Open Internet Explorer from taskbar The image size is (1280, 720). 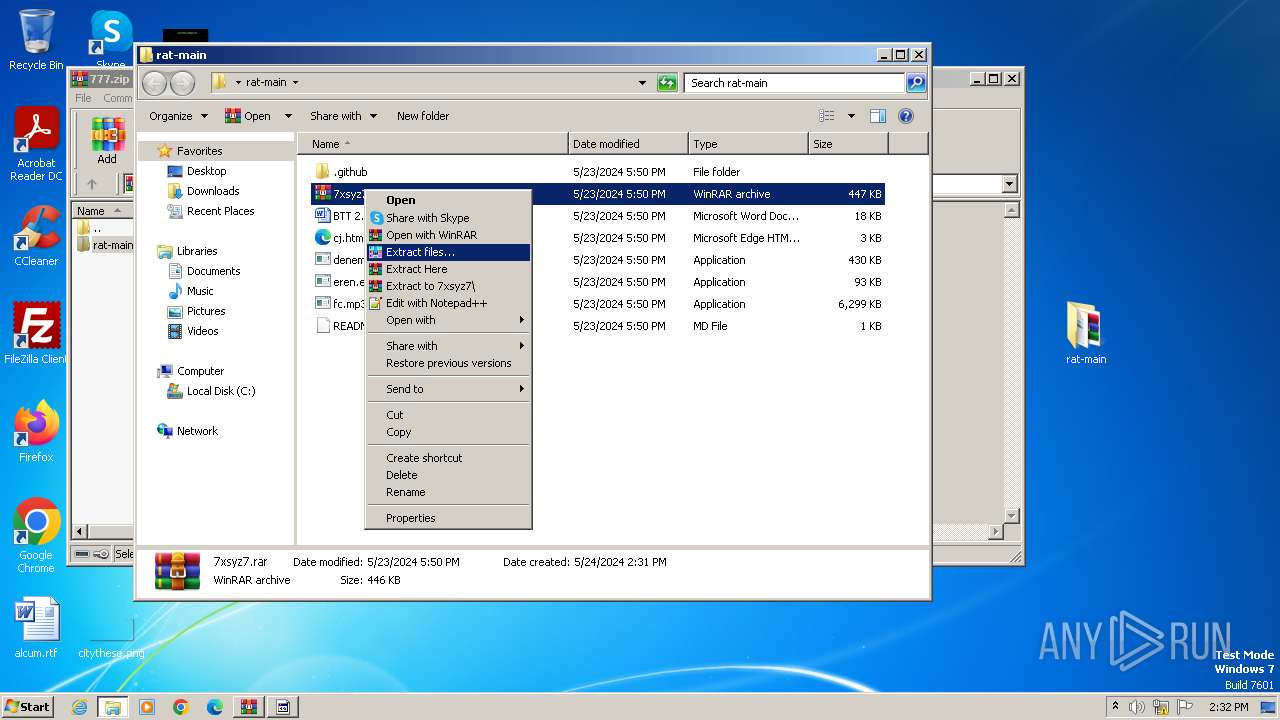[x=79, y=707]
